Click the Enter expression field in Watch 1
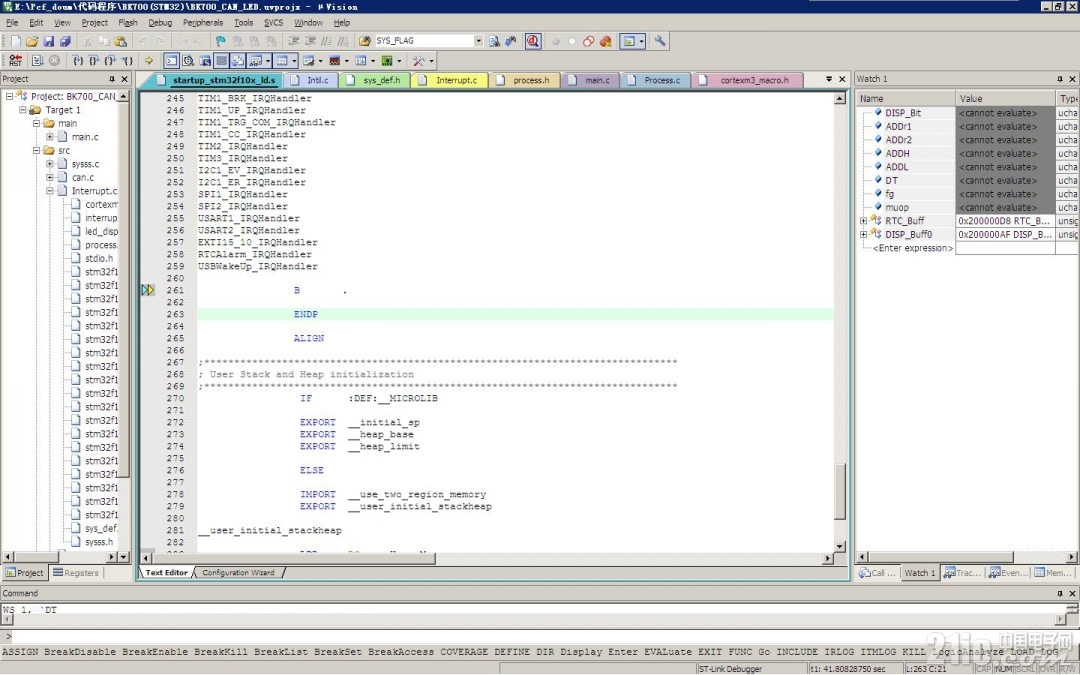Image resolution: width=1080 pixels, height=675 pixels. tap(913, 248)
